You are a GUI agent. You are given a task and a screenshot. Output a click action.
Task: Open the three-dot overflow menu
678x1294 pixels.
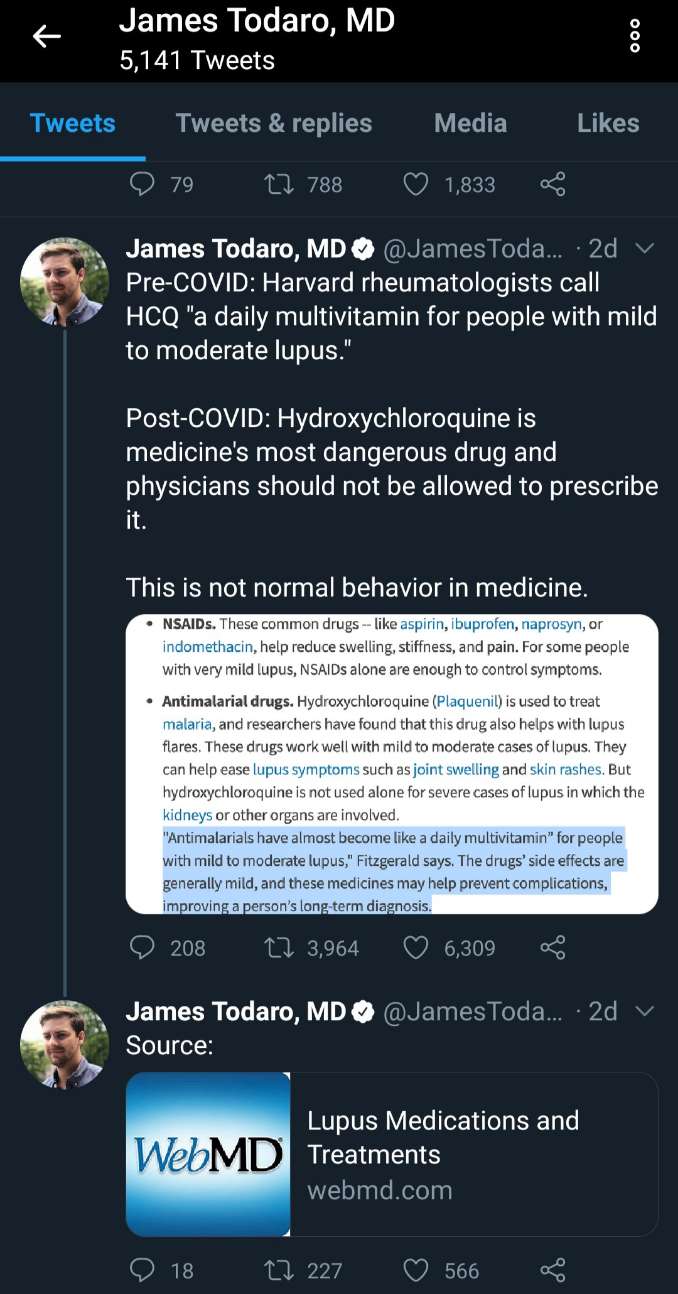pos(633,37)
